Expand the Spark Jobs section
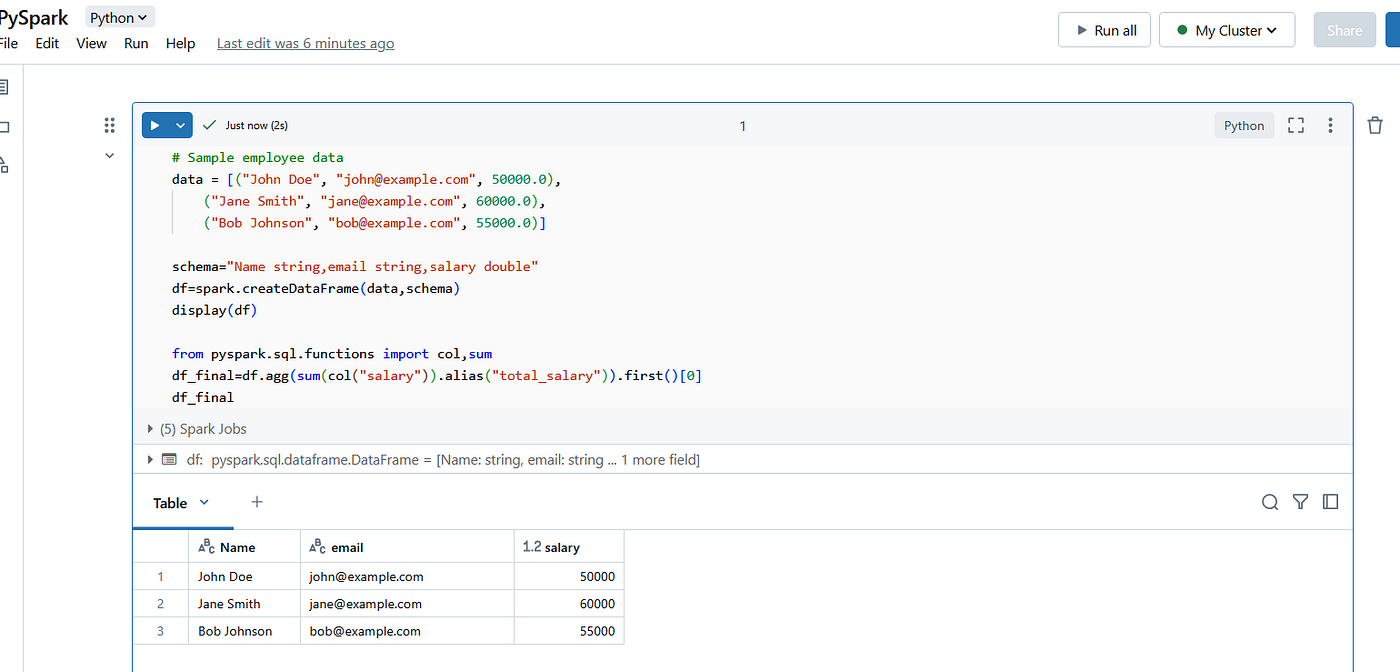Viewport: 1400px width, 672px height. point(150,428)
